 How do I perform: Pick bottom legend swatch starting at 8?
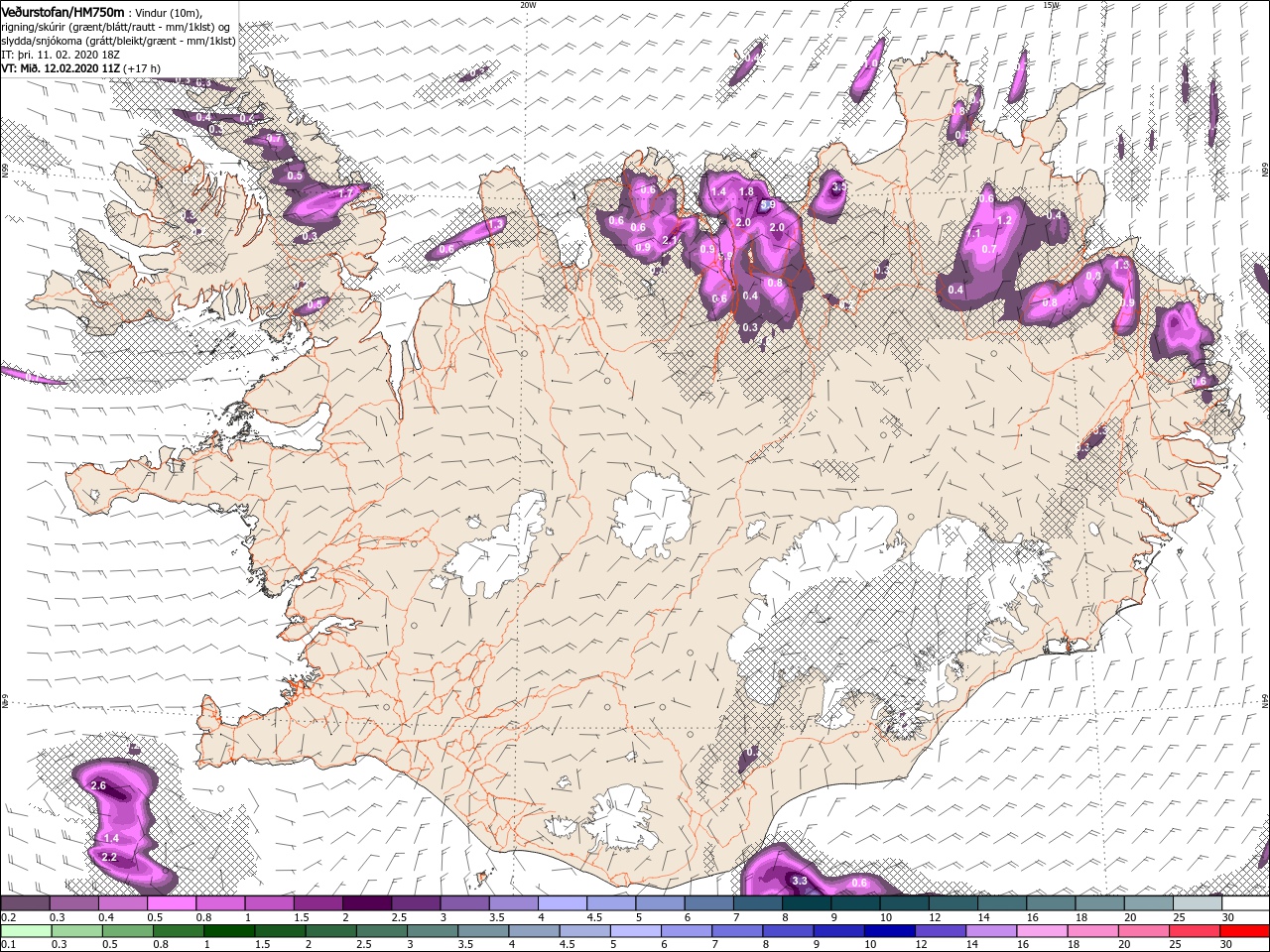tap(787, 931)
